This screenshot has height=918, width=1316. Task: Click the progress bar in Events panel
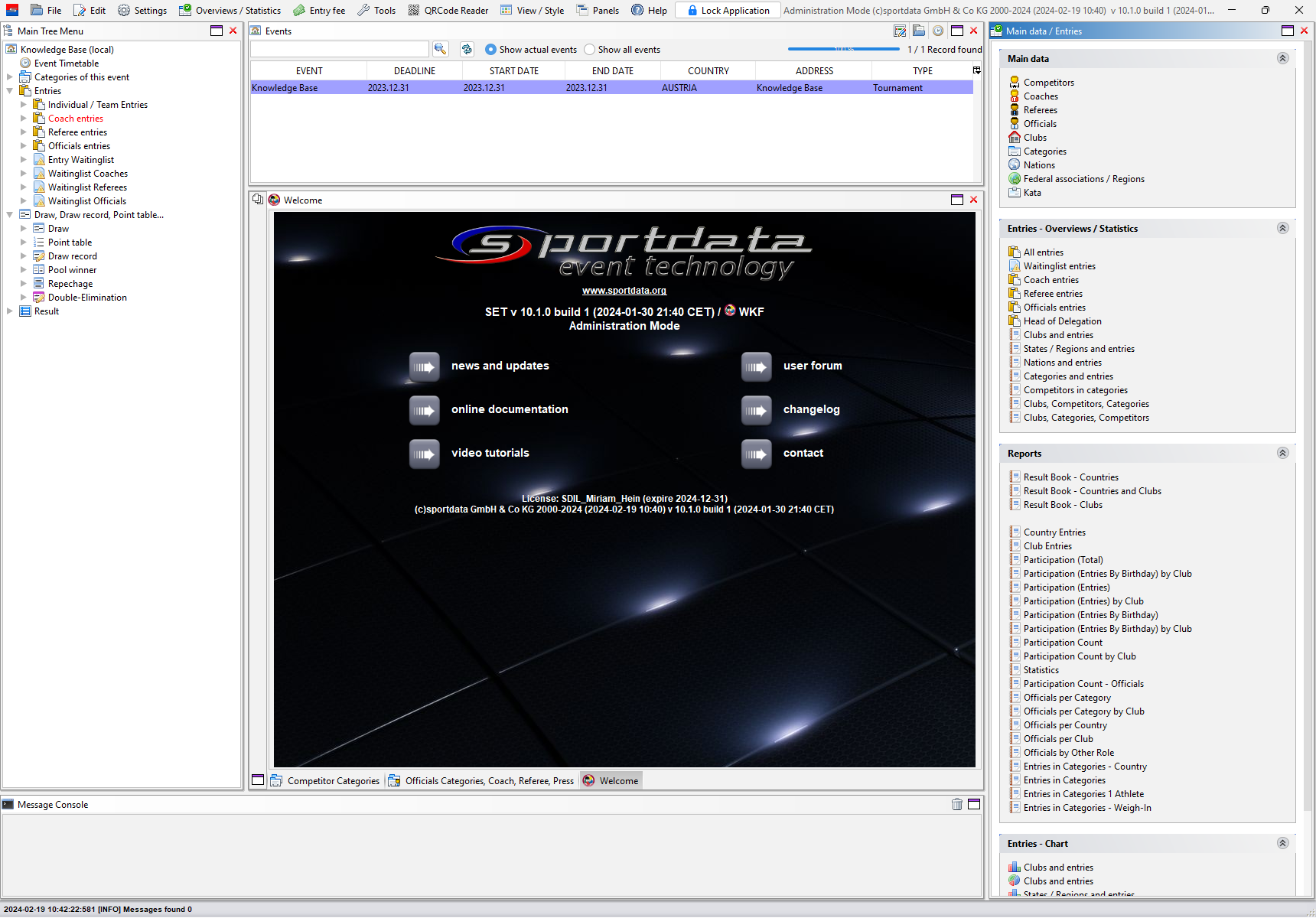point(844,49)
